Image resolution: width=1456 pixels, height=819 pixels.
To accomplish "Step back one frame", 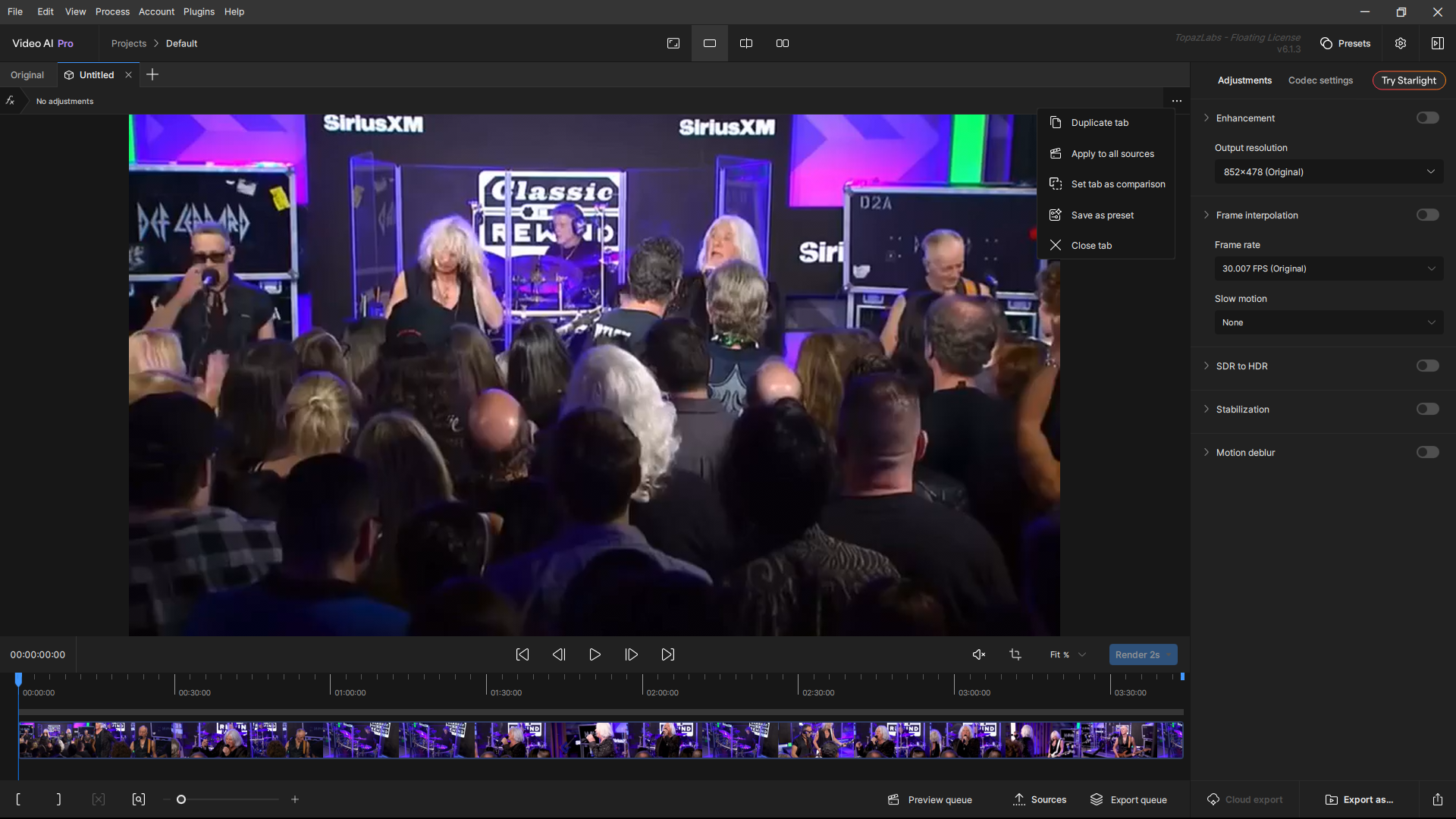I will [x=559, y=654].
